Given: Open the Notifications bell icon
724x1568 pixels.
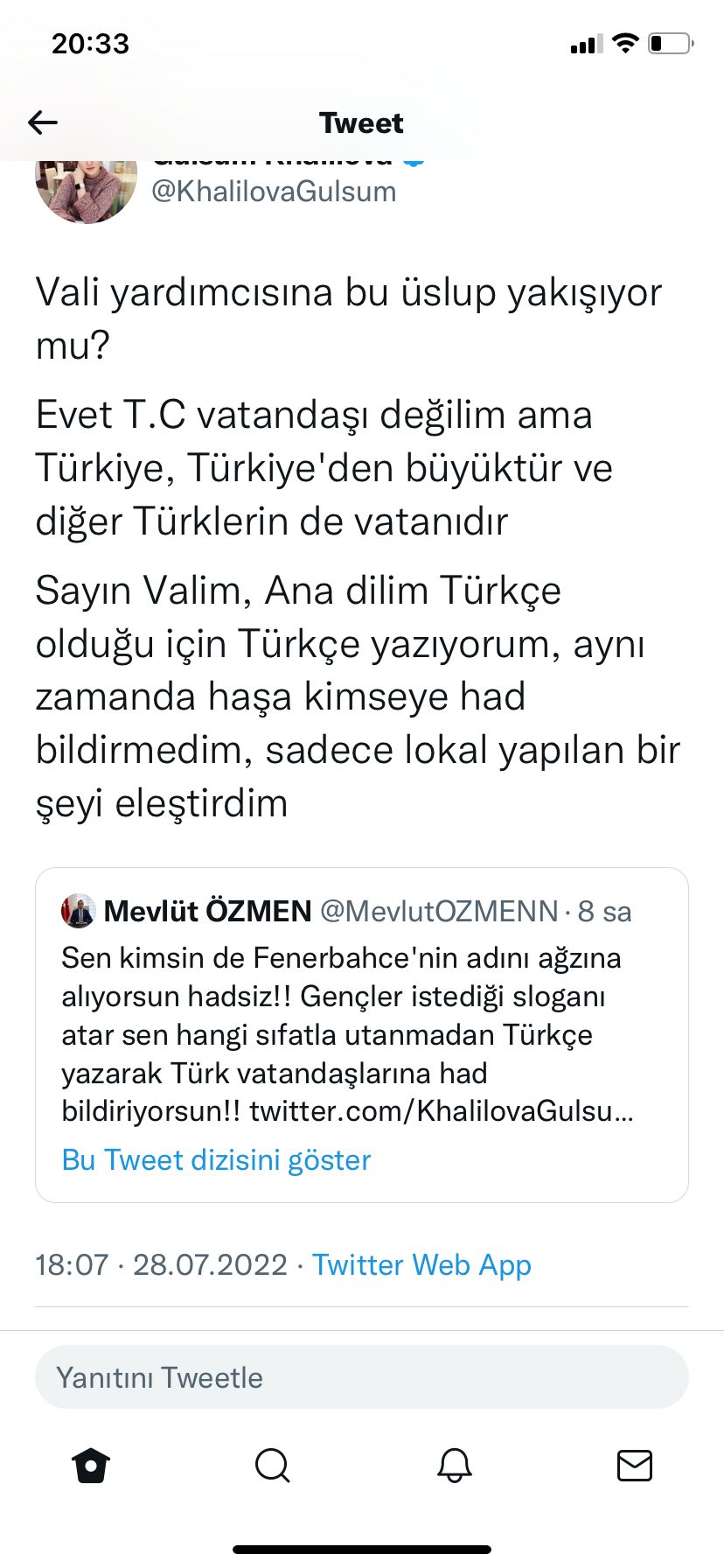Looking at the screenshot, I should click(x=455, y=1466).
